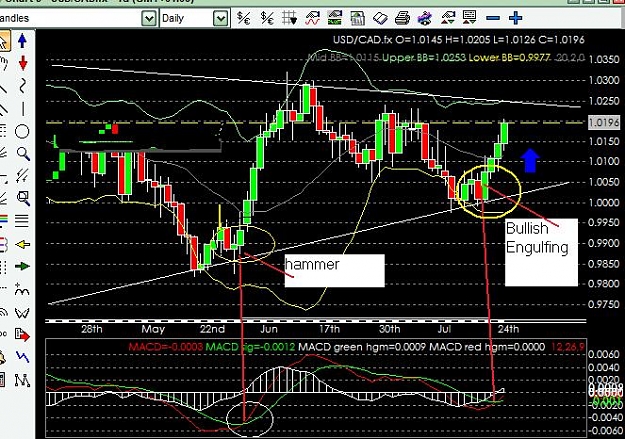Image resolution: width=625 pixels, height=439 pixels.
Task: Select the horizontal lines tool
Action: [x=22, y=220]
